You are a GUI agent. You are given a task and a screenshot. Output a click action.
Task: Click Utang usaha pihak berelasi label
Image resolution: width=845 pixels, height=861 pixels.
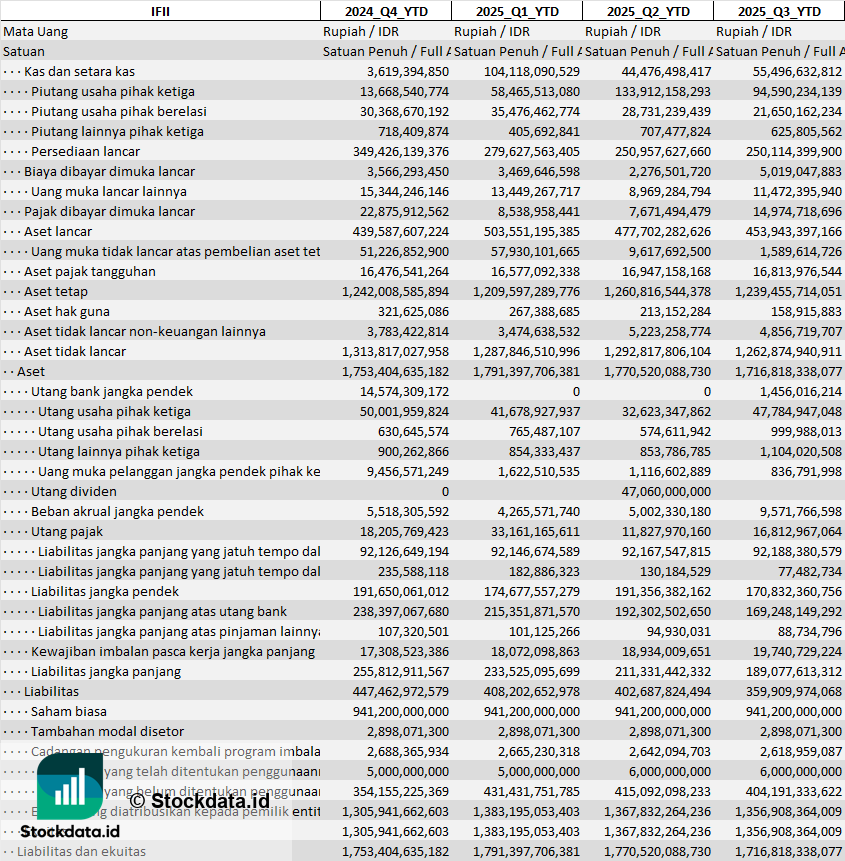coord(120,432)
